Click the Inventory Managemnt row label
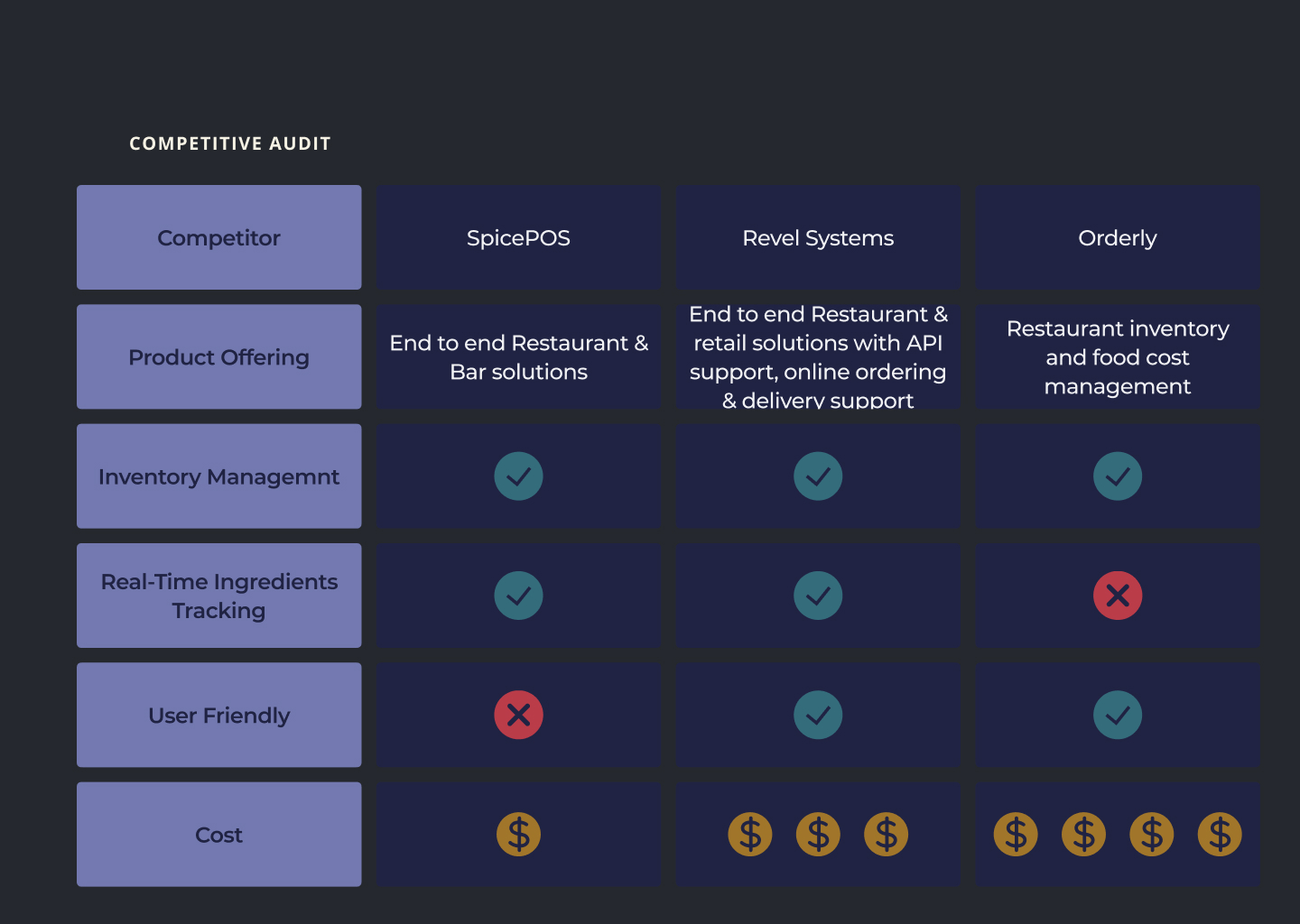The image size is (1300, 924). point(218,476)
